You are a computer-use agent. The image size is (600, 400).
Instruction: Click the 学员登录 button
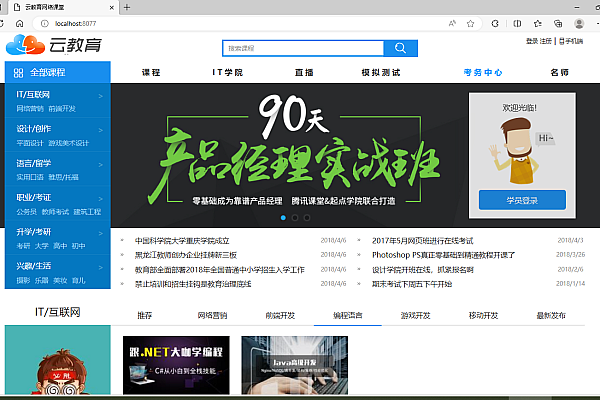[522, 200]
